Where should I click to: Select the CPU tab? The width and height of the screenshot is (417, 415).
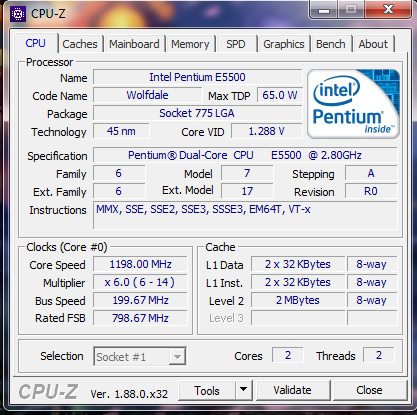click(36, 43)
